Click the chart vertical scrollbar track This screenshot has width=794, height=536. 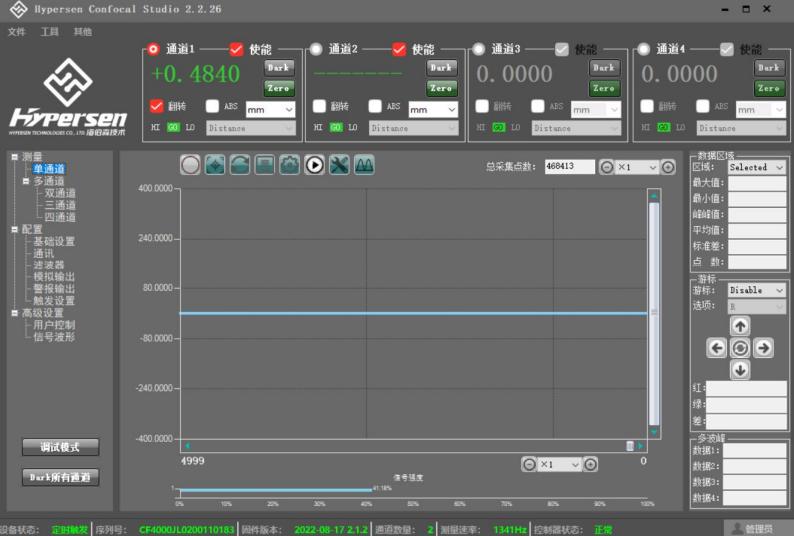tap(654, 313)
